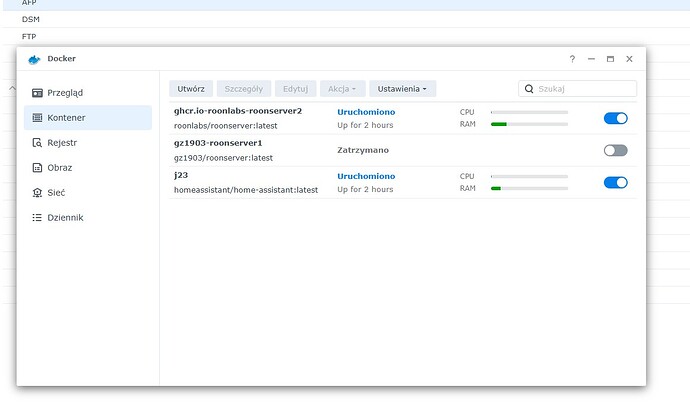Screen dimensions: 690x411
Task: Click FTP row in background list
Action: (x=346, y=37)
